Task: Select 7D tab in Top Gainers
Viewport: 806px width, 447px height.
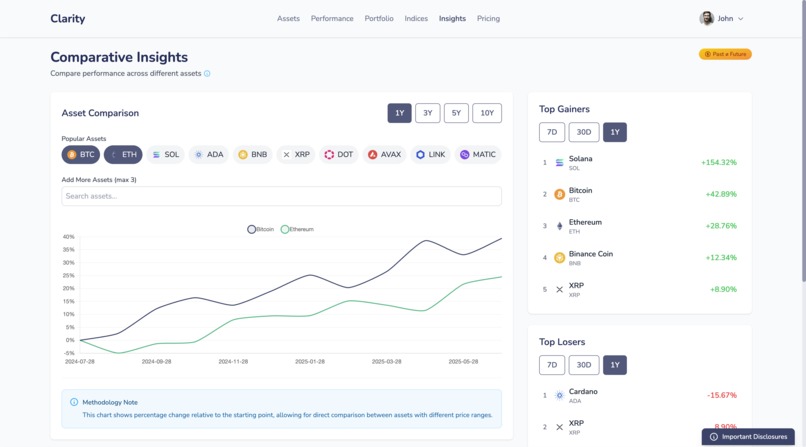Action: point(552,132)
